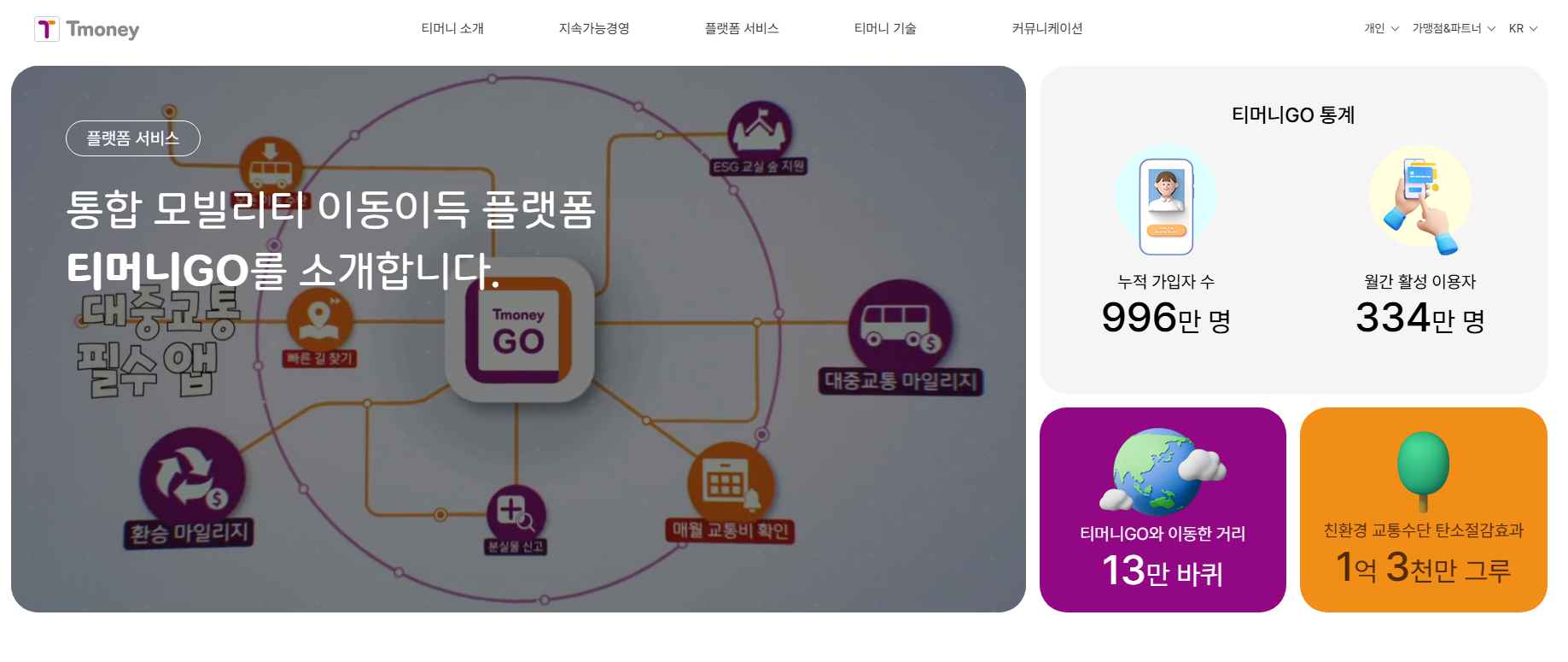The width and height of the screenshot is (1568, 662).
Task: Click the orange bus download icon
Action: [270, 167]
